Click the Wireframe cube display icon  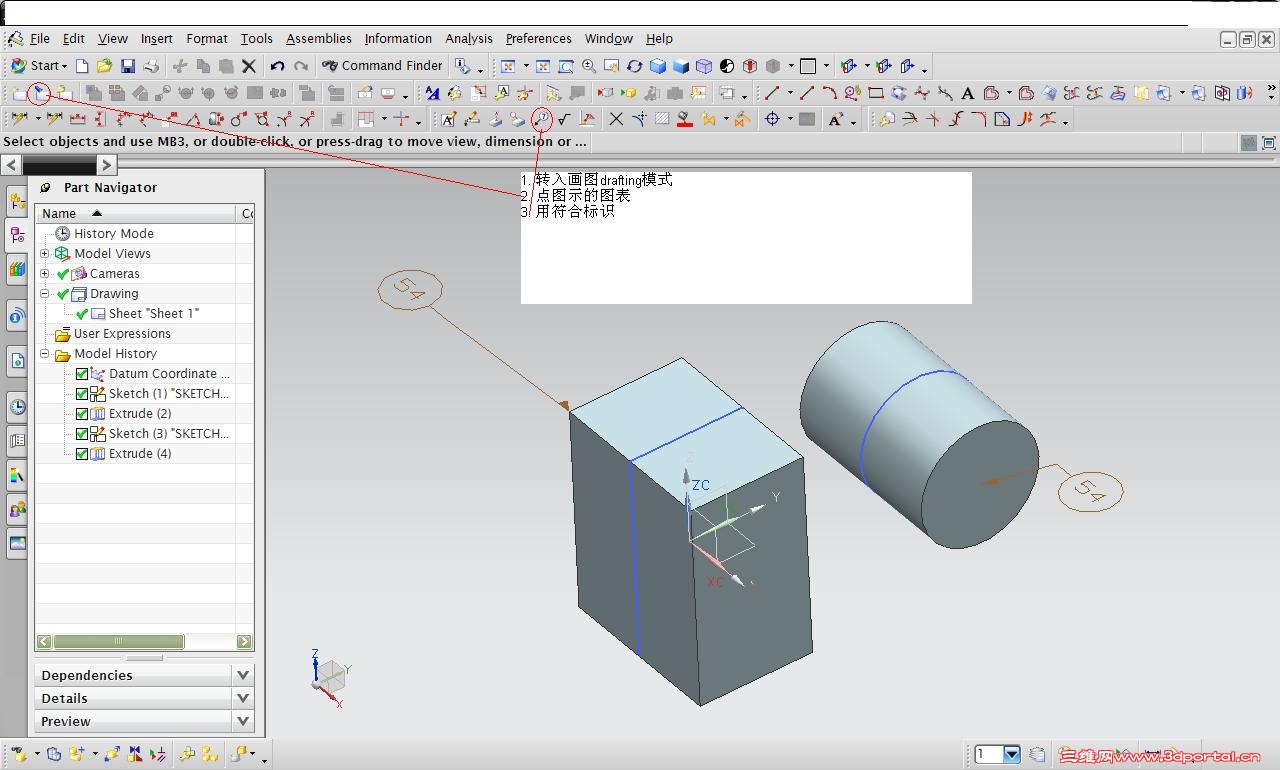[704, 66]
